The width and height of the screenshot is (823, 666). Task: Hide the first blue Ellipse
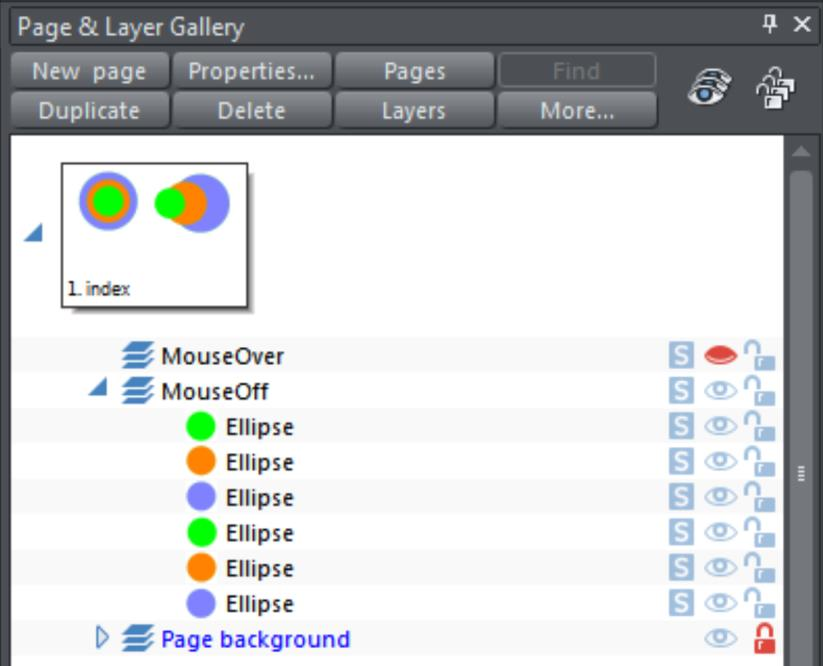[720, 496]
